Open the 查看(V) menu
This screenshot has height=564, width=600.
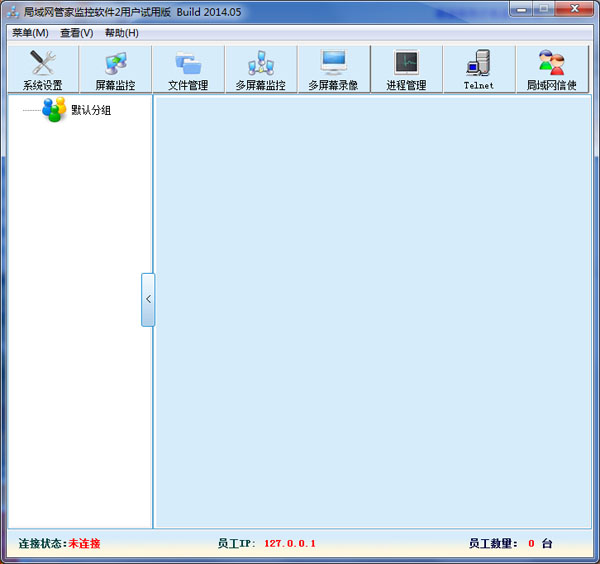click(x=76, y=33)
